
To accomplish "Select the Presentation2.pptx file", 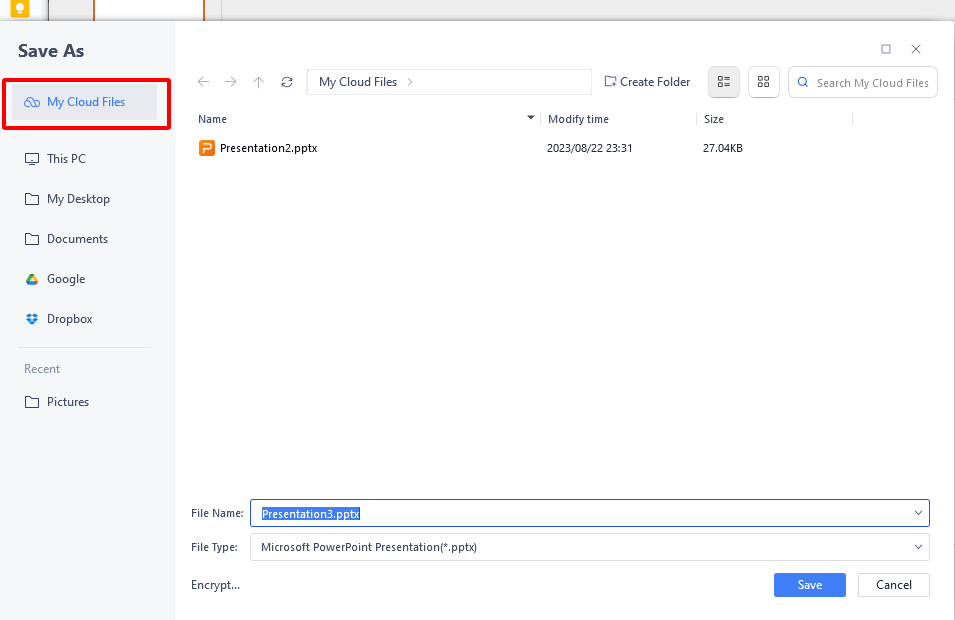I will [268, 148].
